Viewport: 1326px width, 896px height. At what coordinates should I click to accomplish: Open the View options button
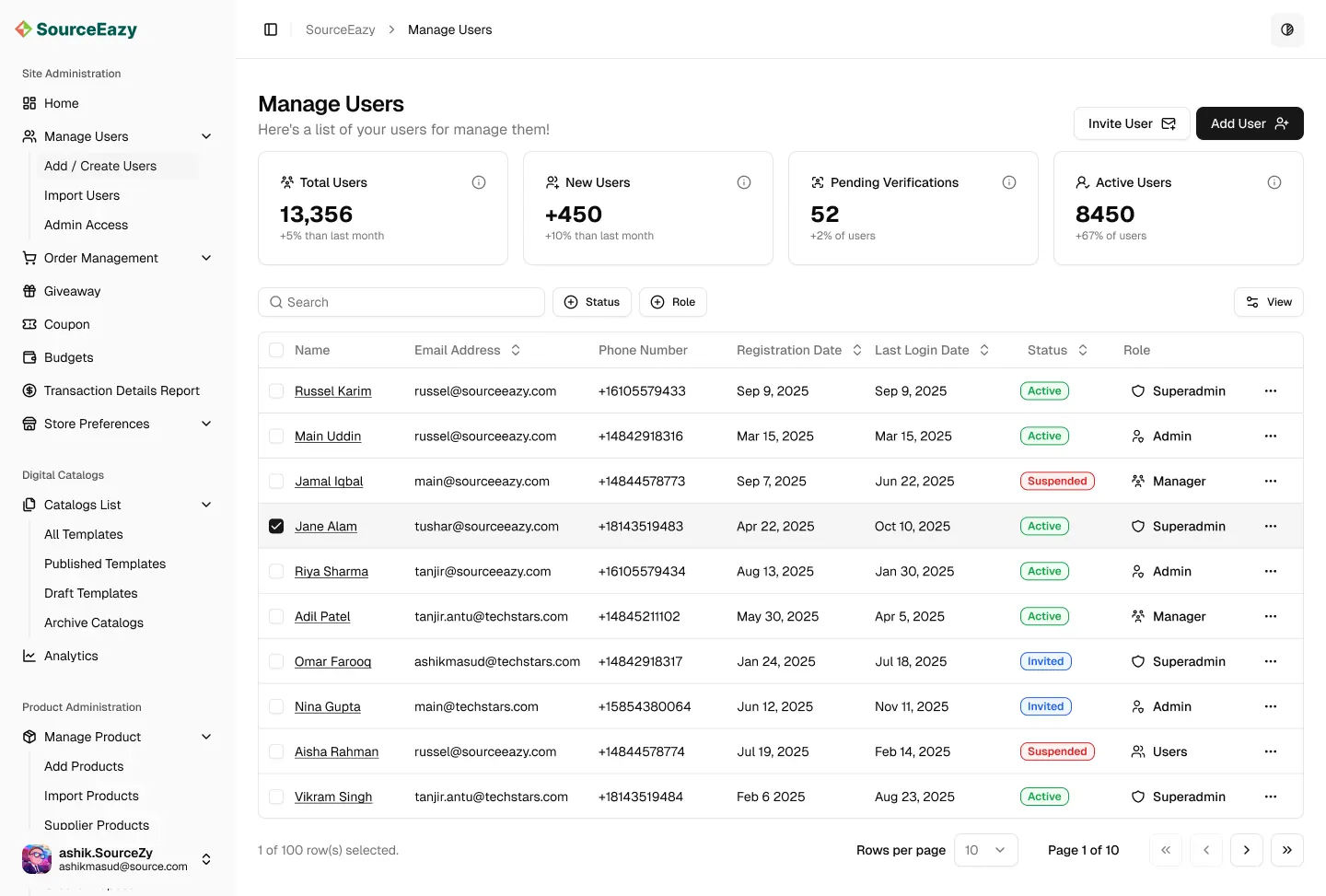[1269, 302]
